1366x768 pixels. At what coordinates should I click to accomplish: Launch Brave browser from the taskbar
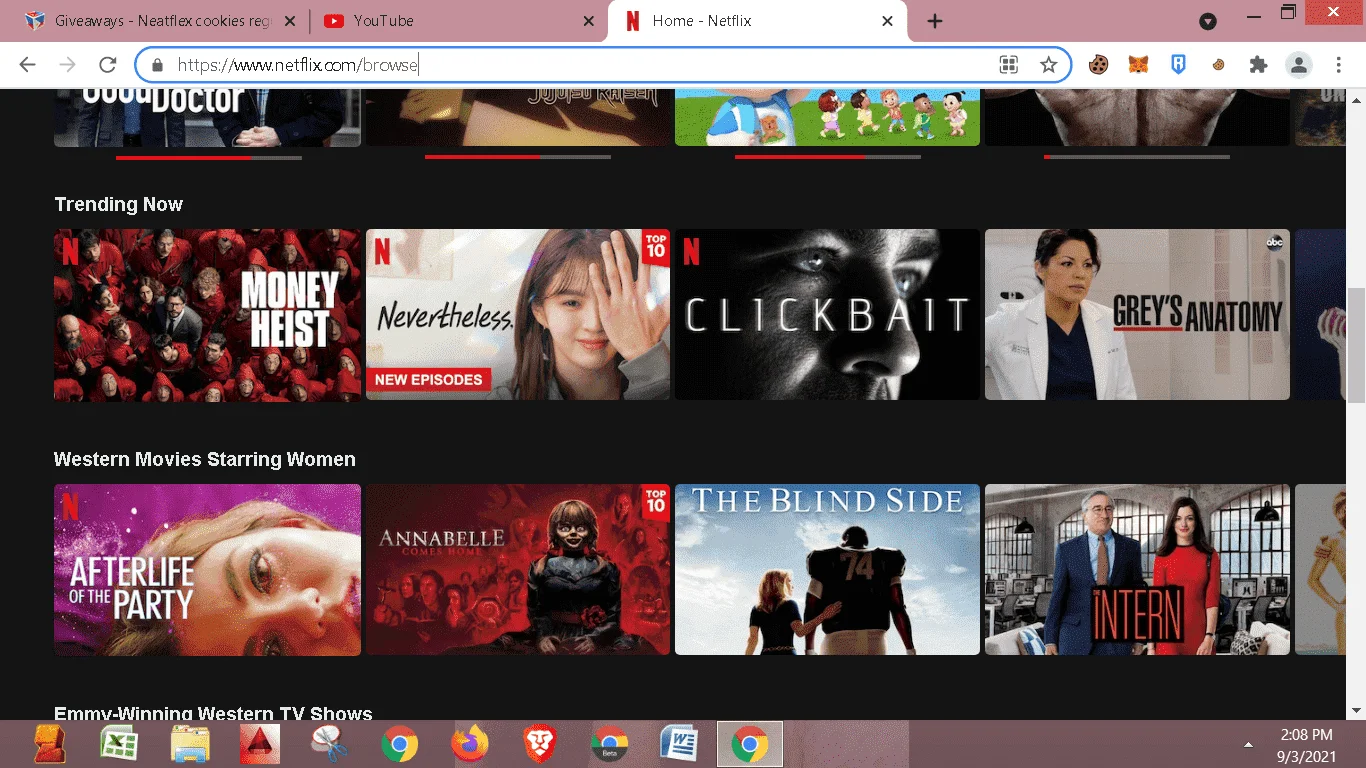(539, 744)
